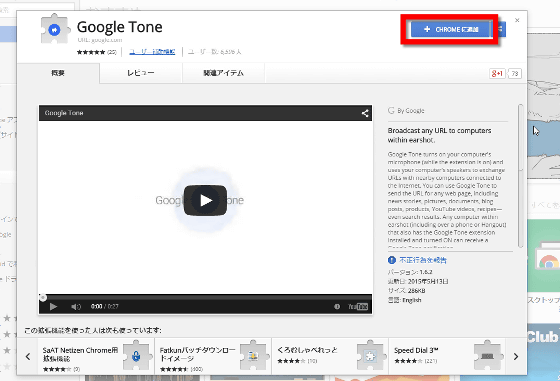This screenshot has height=381, width=560.
Task: Open the SaAT Netizen Chrome extension card
Action: 96,356
